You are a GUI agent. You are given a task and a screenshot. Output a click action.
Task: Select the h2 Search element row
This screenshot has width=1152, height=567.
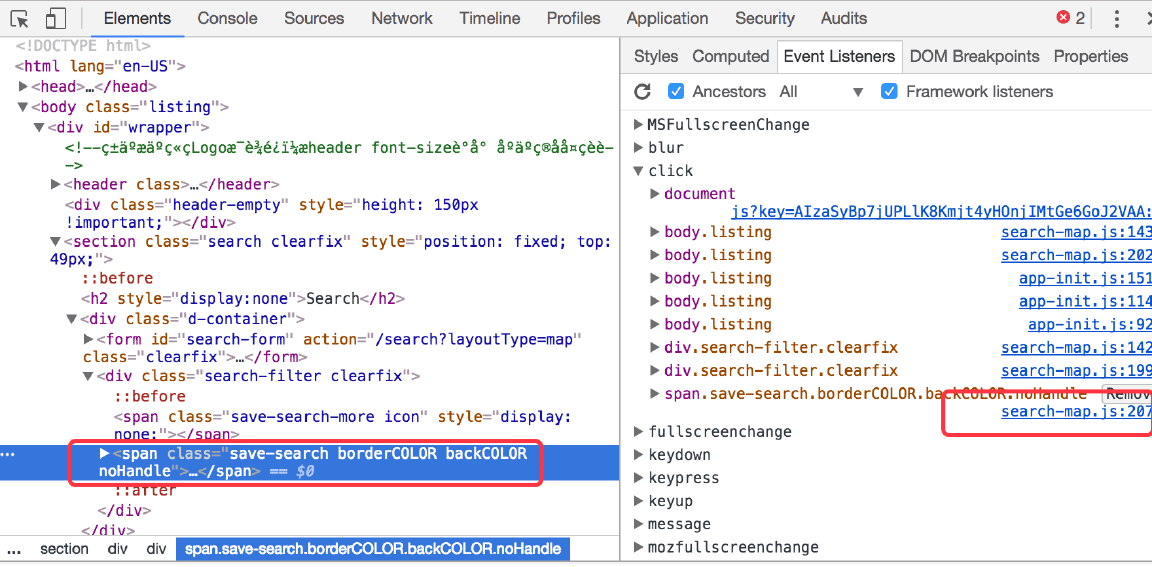(243, 299)
